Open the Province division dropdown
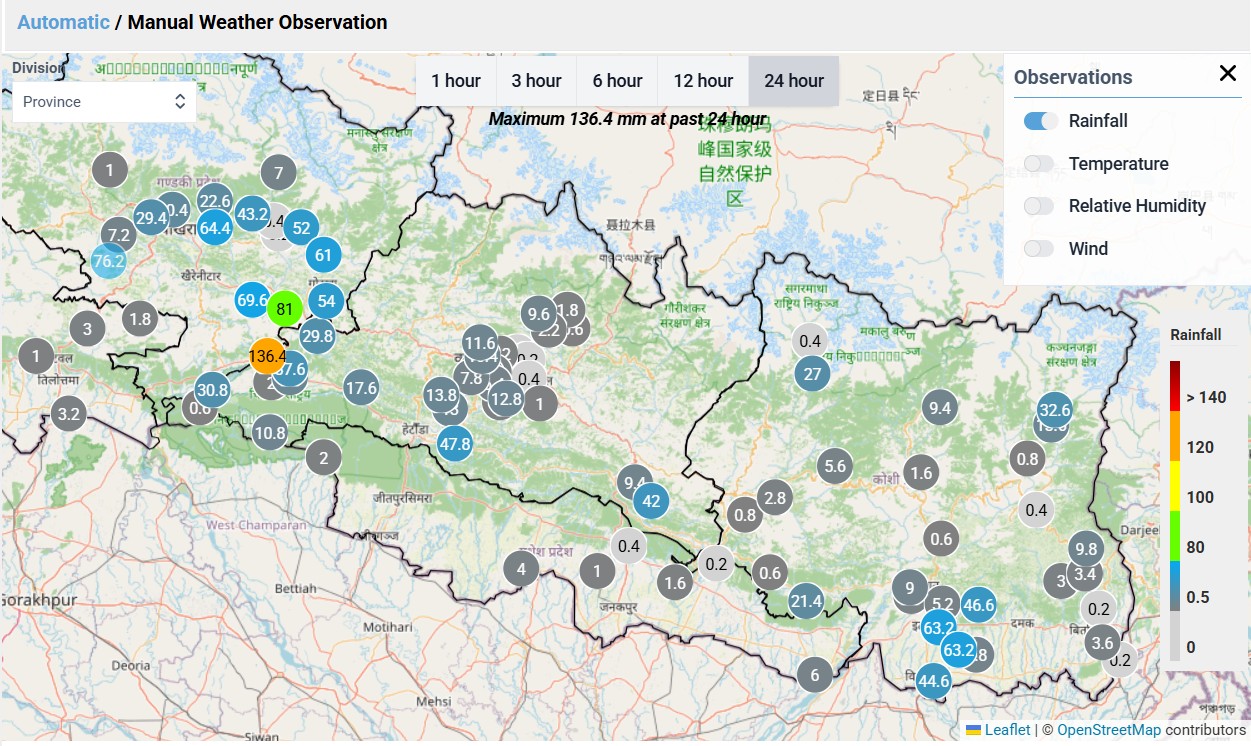Screen dimensions: 1251x746 (104, 102)
